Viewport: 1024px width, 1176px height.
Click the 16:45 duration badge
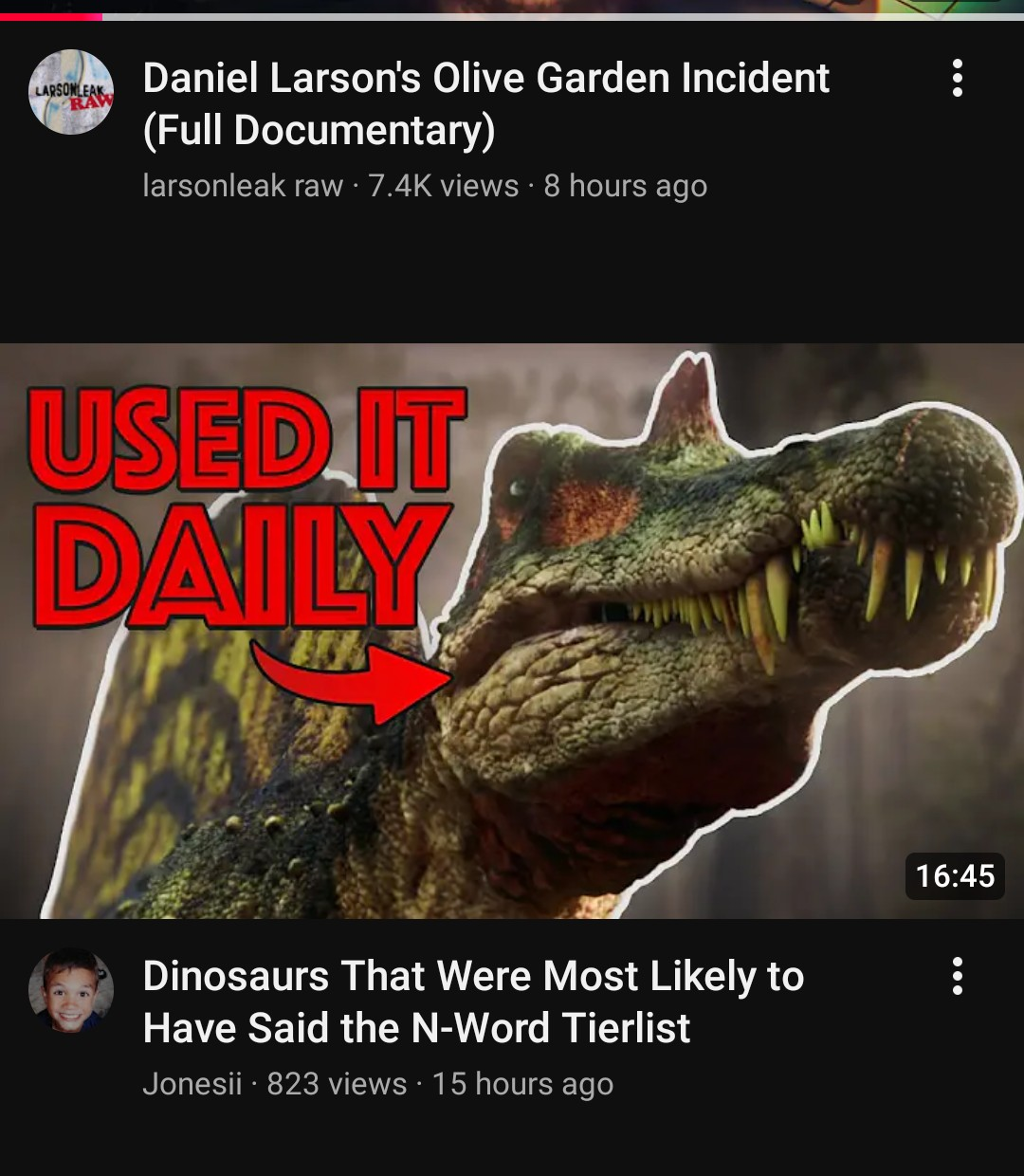pos(955,875)
